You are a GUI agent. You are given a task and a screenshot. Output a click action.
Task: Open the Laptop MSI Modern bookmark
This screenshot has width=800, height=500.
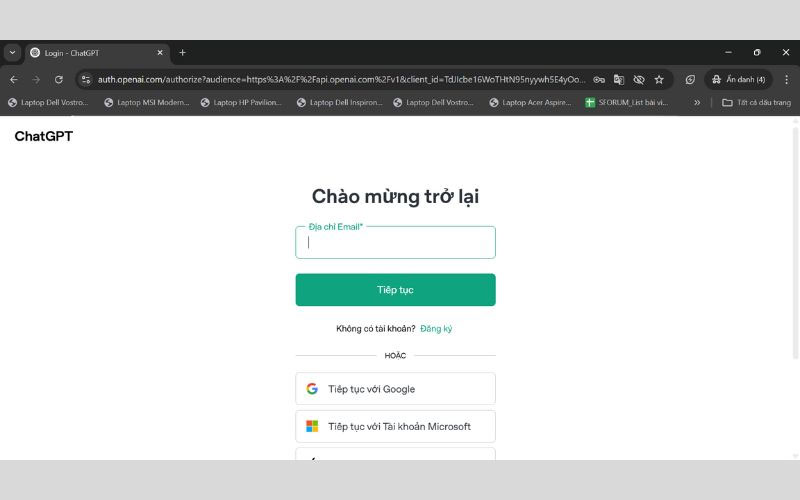coord(146,103)
